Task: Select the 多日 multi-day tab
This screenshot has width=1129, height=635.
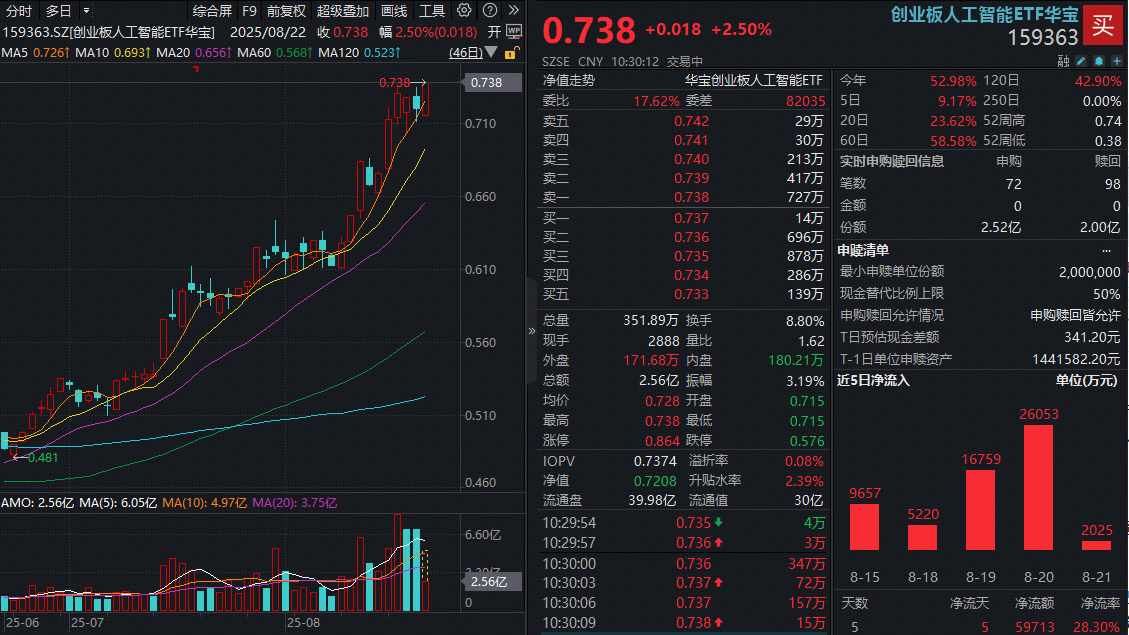Action: (58, 11)
